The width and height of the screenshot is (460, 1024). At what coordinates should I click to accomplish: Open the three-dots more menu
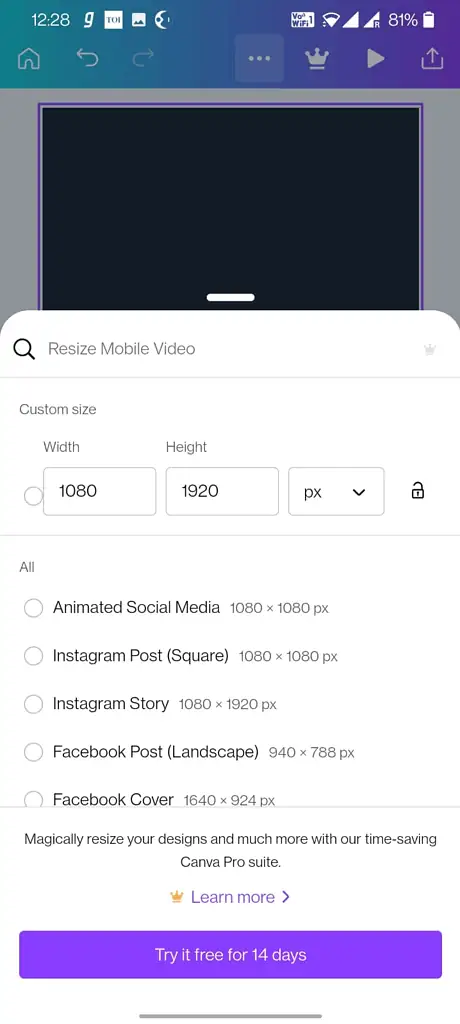point(259,59)
